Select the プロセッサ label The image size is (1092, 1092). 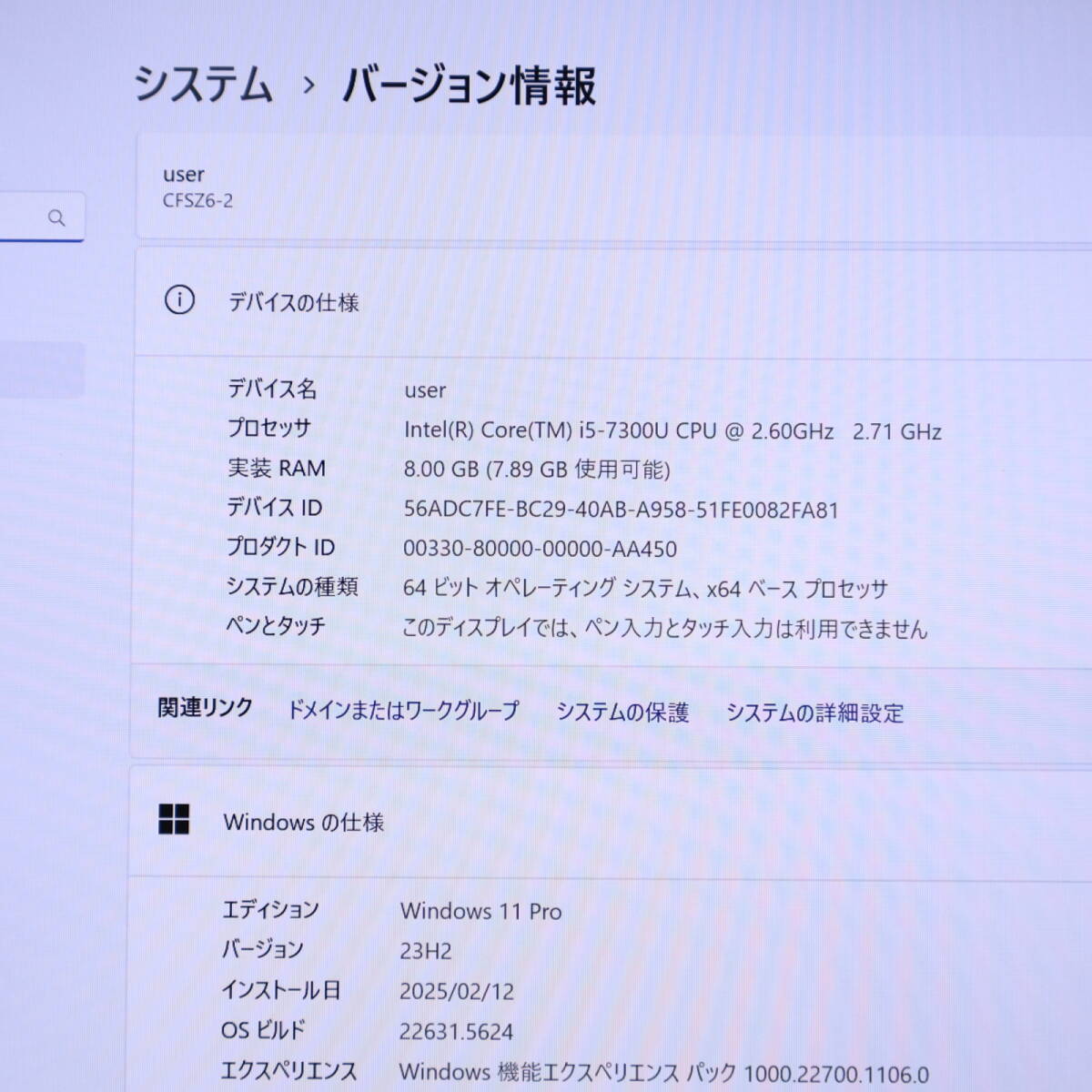(269, 429)
